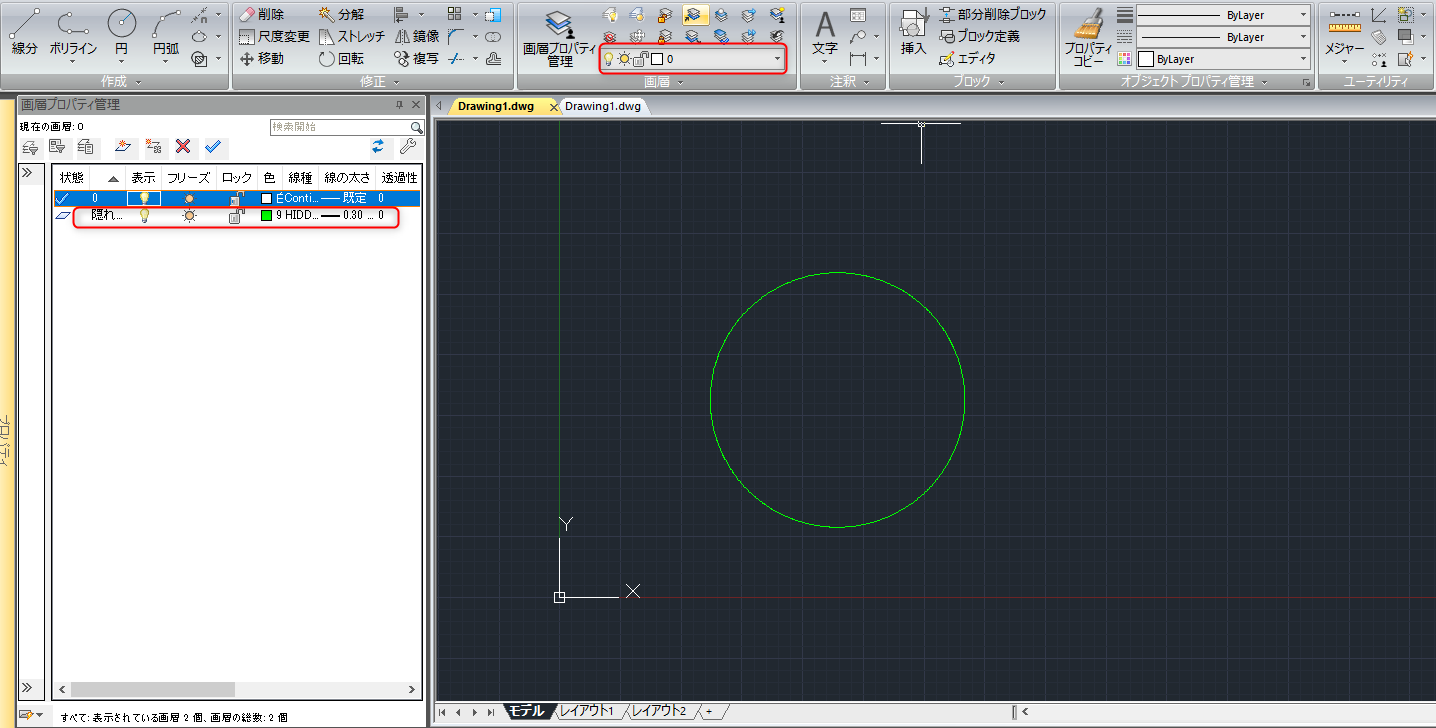Add a new layout with + tab
1436x728 pixels.
pos(709,711)
